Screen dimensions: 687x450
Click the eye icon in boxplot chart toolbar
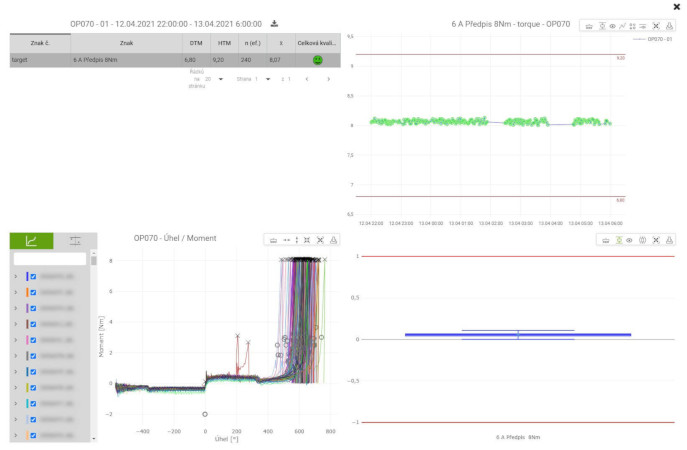[x=630, y=240]
